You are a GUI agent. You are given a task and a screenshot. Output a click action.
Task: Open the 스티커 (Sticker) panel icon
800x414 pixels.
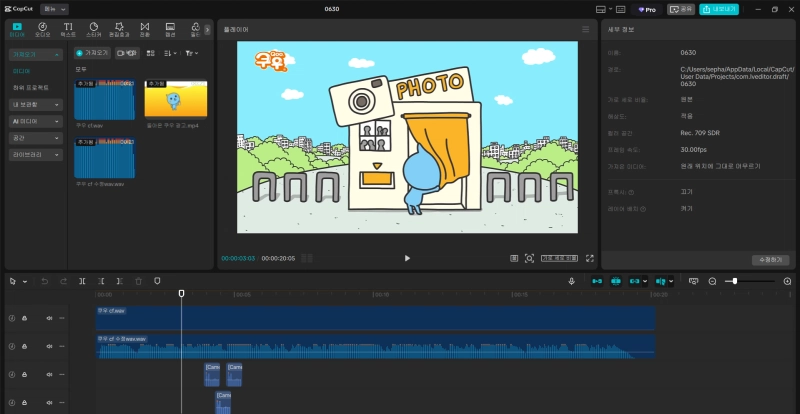coord(93,29)
